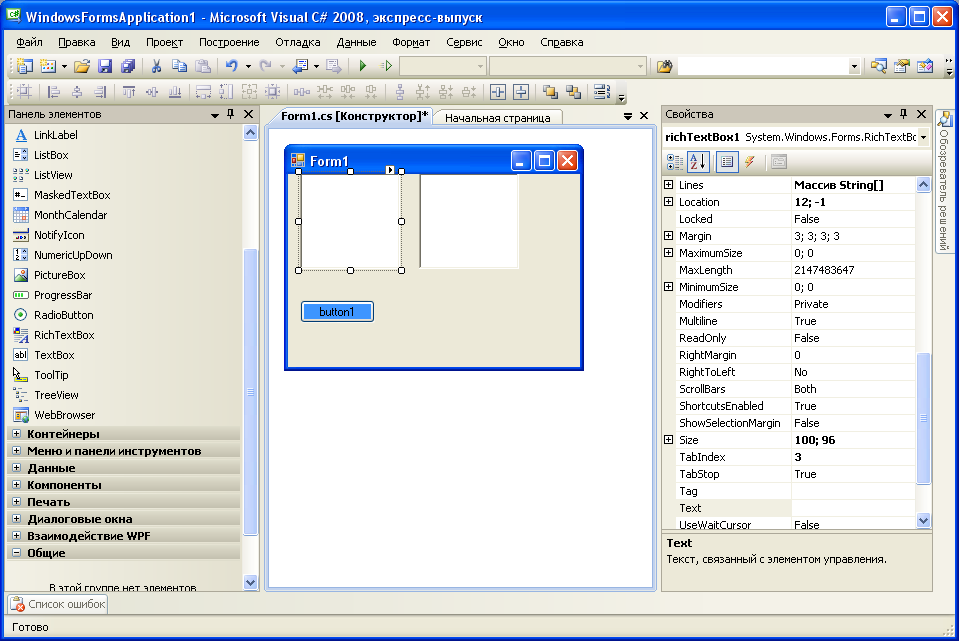Expand the Location property row

(x=668, y=202)
